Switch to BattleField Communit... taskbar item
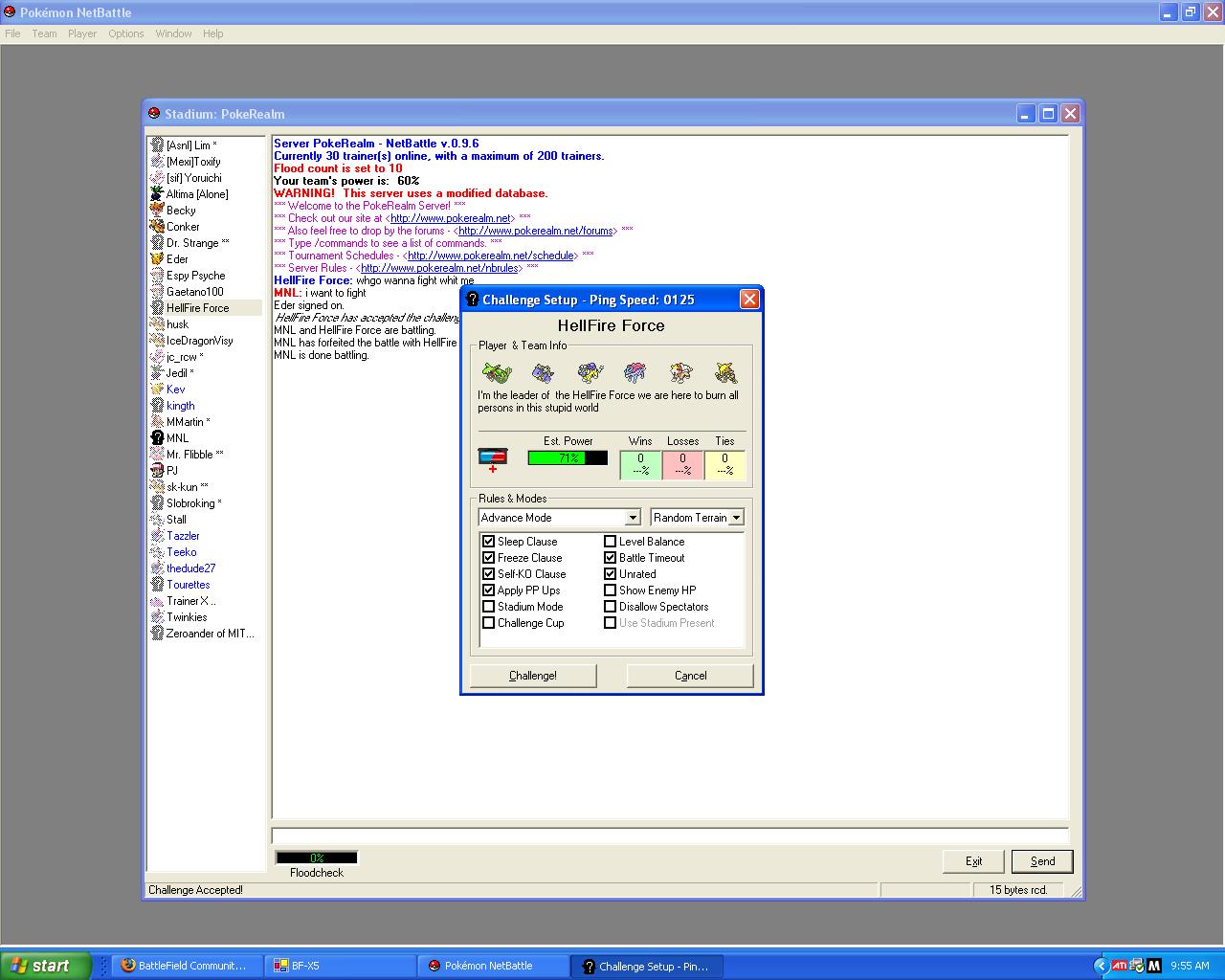This screenshot has width=1225, height=980. [x=188, y=966]
